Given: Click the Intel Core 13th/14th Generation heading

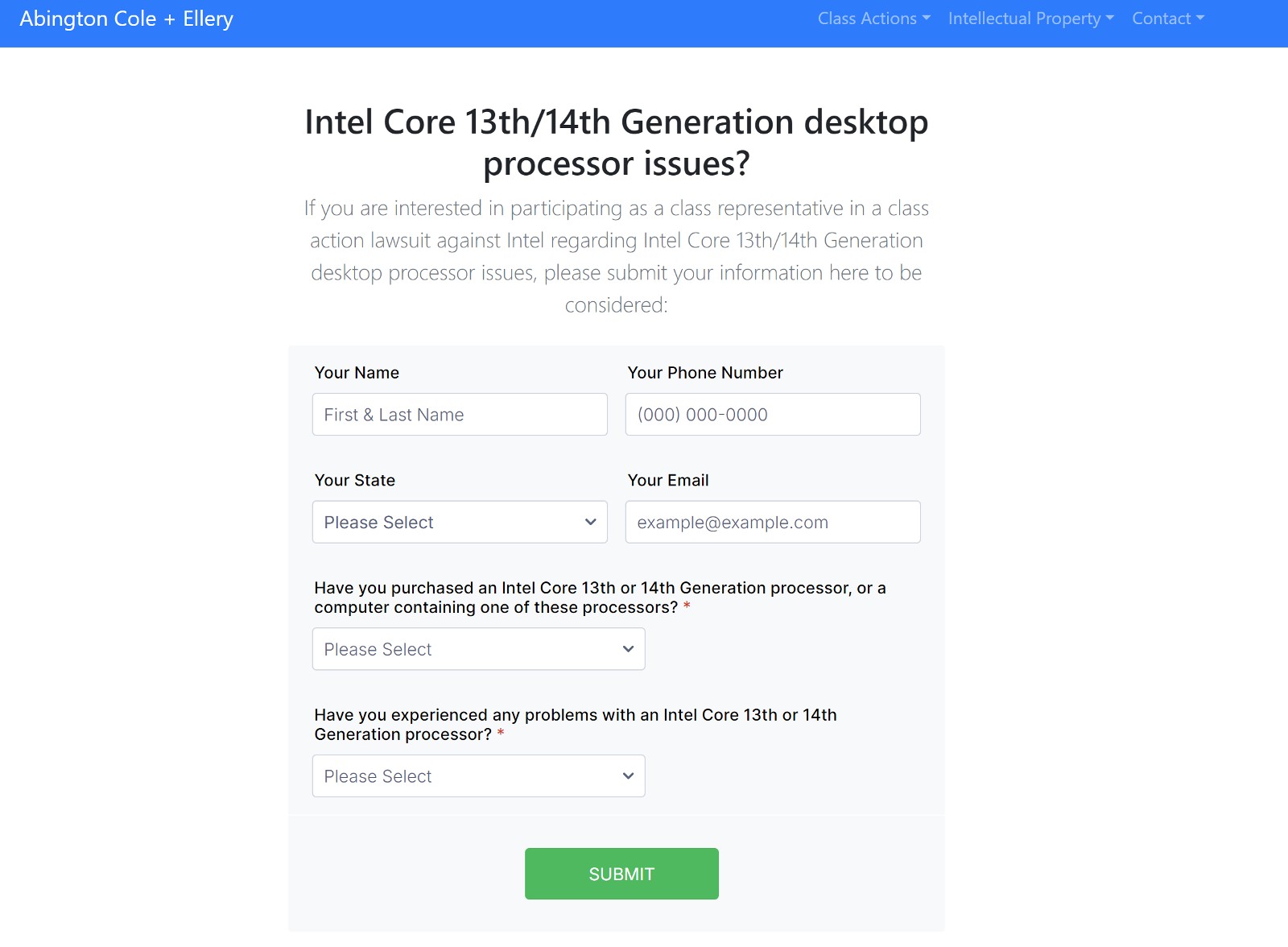Looking at the screenshot, I should (617, 143).
